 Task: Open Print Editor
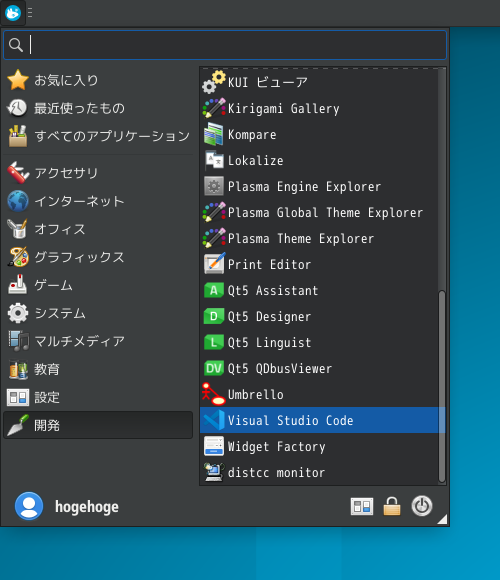[x=320, y=264]
